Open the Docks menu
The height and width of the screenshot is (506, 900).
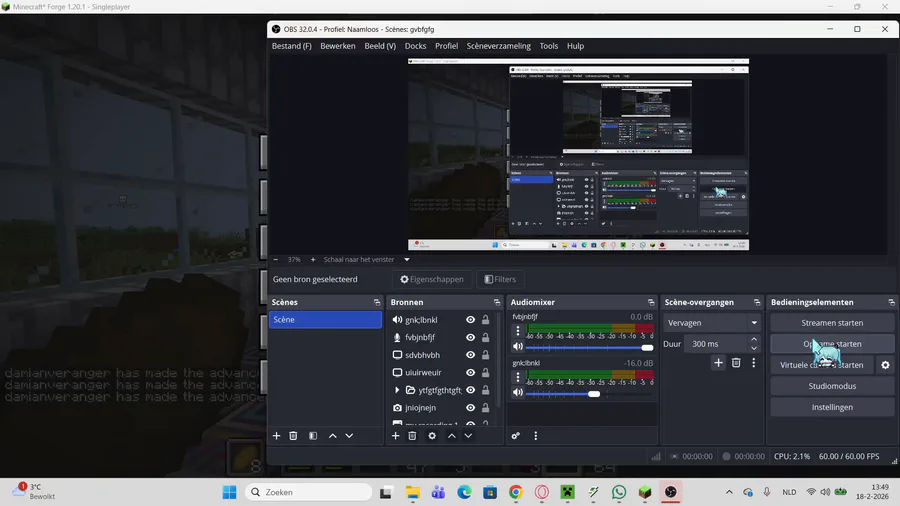point(416,46)
